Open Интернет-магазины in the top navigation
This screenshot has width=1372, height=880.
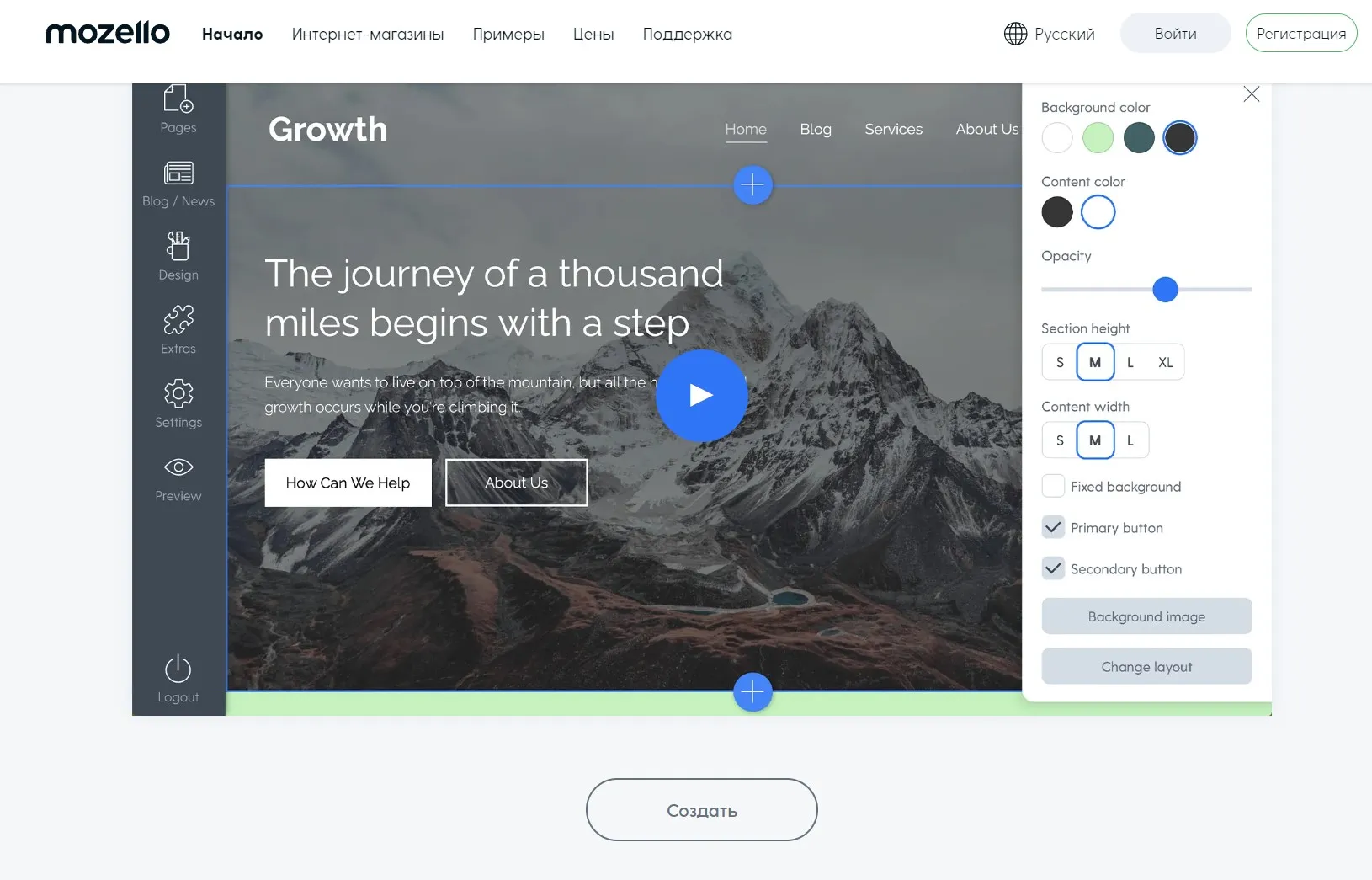[x=368, y=35]
